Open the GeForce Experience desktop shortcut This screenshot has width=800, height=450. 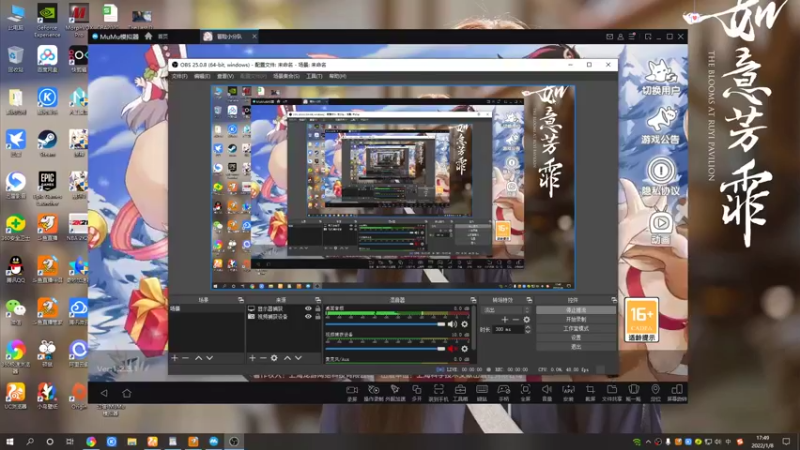(47, 20)
